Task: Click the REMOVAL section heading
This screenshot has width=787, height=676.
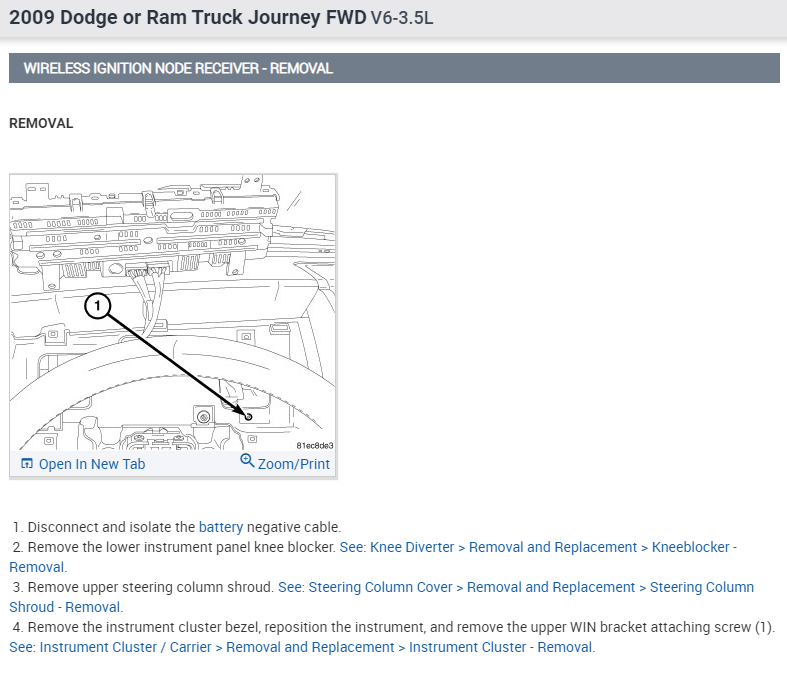Action: [x=41, y=123]
